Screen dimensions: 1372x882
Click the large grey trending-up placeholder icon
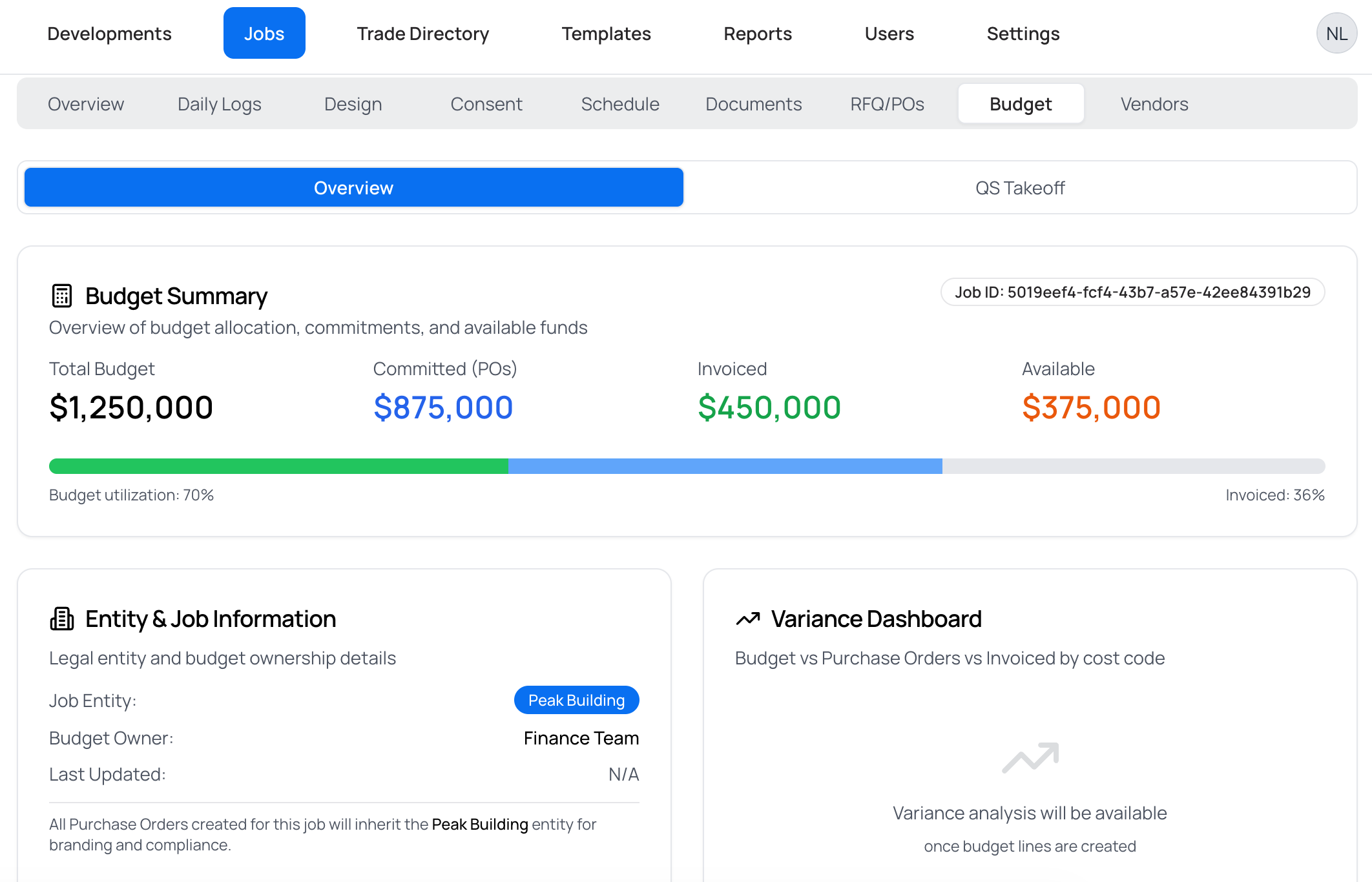click(1030, 757)
